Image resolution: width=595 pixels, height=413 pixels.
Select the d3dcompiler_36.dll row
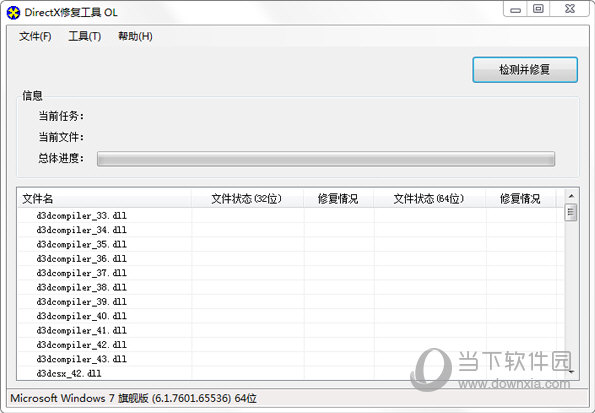coord(291,259)
